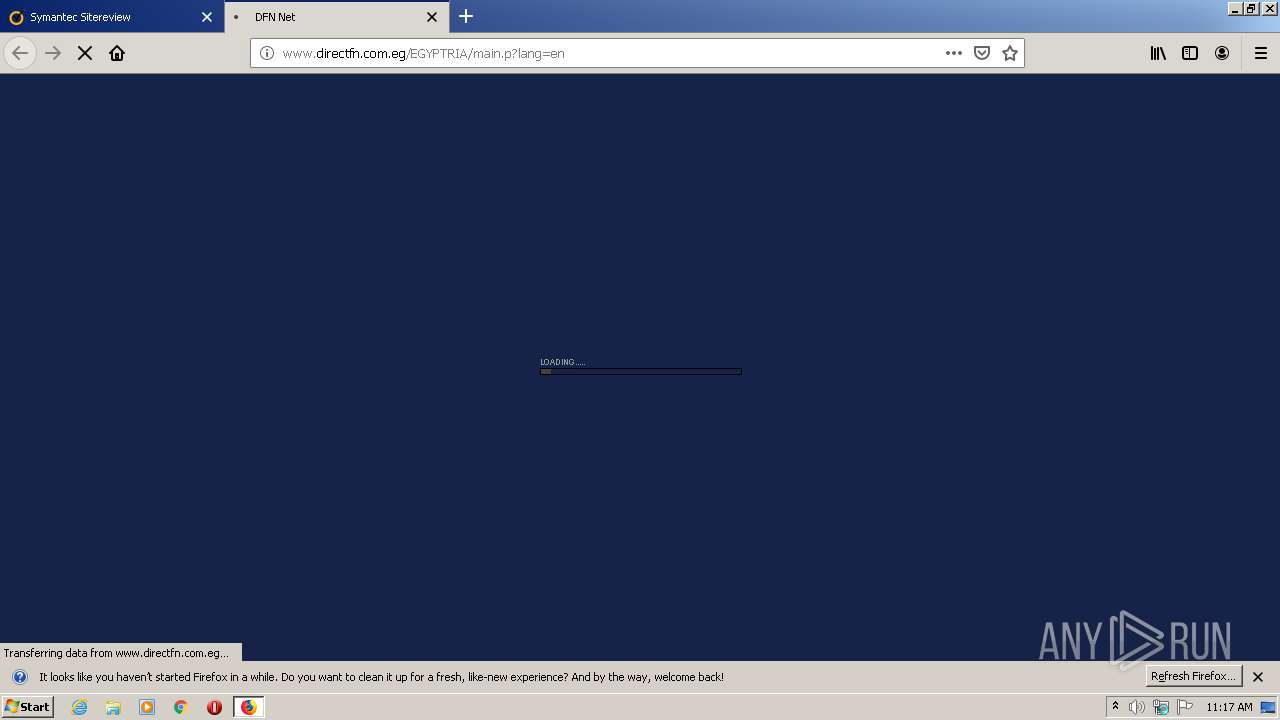Open the Firefox hamburger menu
1280x720 pixels.
click(x=1261, y=53)
